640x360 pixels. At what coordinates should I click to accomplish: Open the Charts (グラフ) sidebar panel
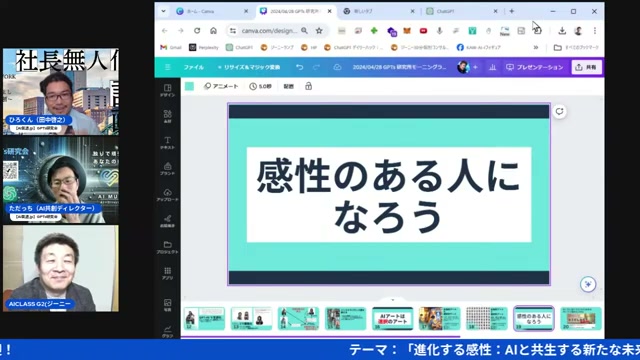[x=167, y=331]
